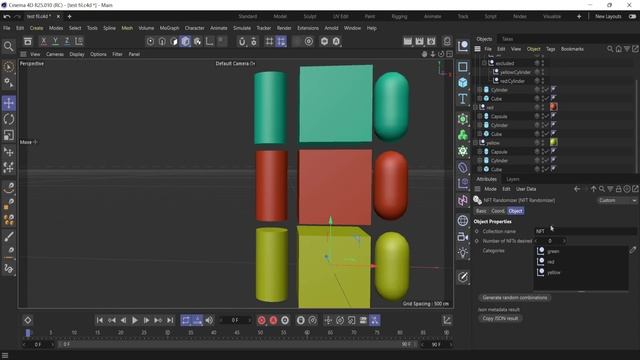Viewport: 640px width, 360px height.
Task: Click Generate random combinations button
Action: [515, 298]
